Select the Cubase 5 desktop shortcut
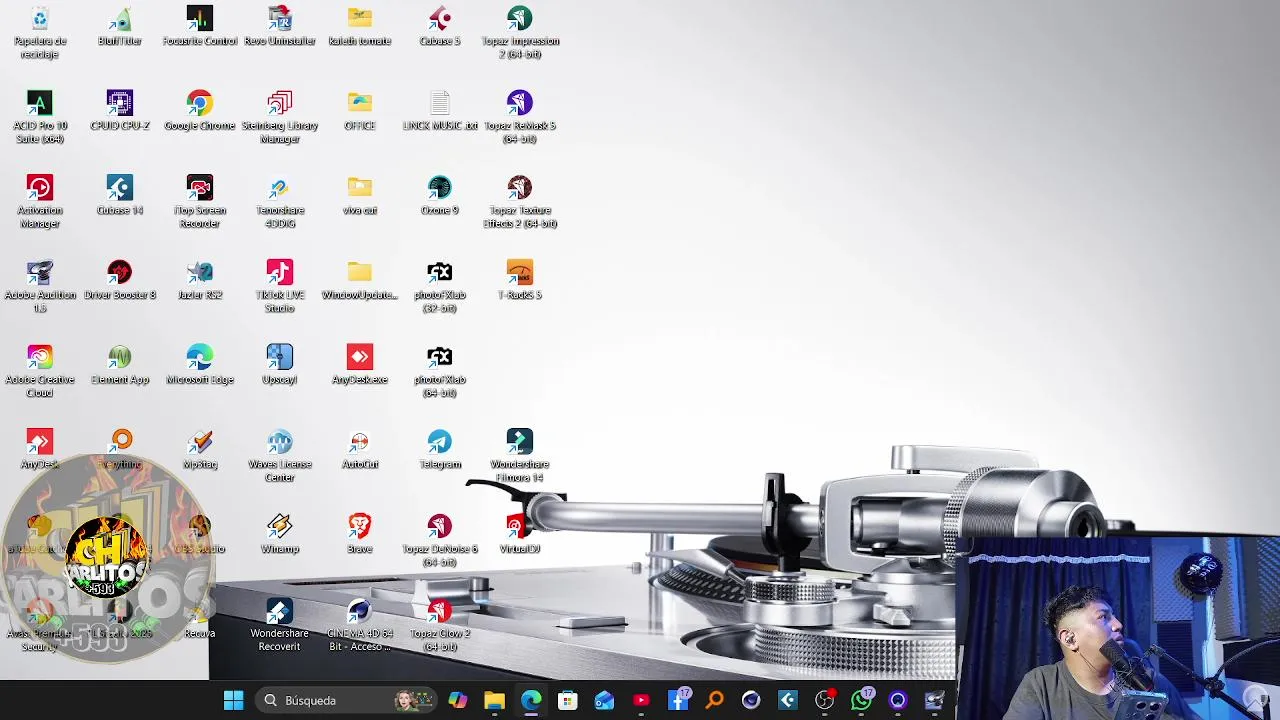The image size is (1280, 720). click(440, 26)
